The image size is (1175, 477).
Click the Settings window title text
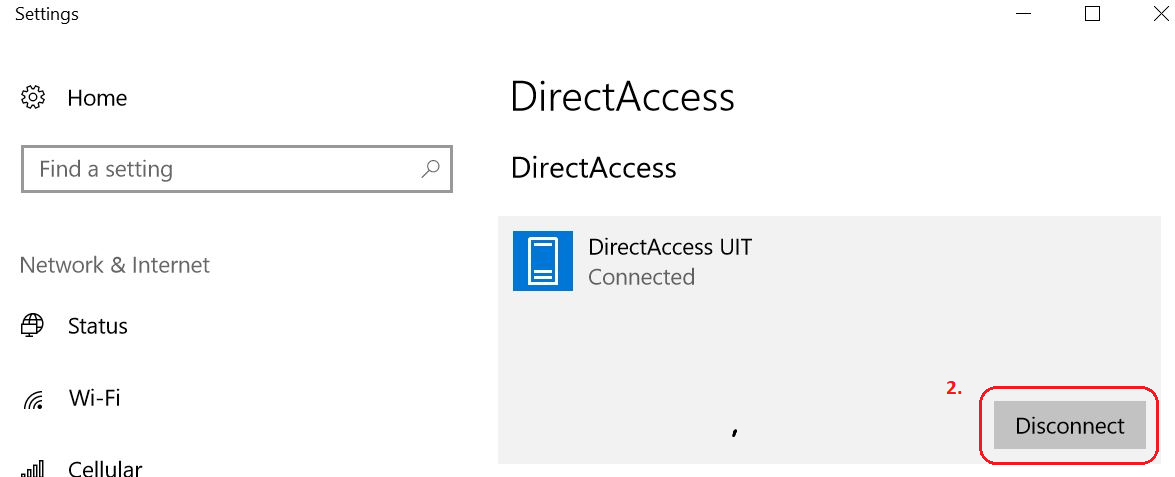47,14
